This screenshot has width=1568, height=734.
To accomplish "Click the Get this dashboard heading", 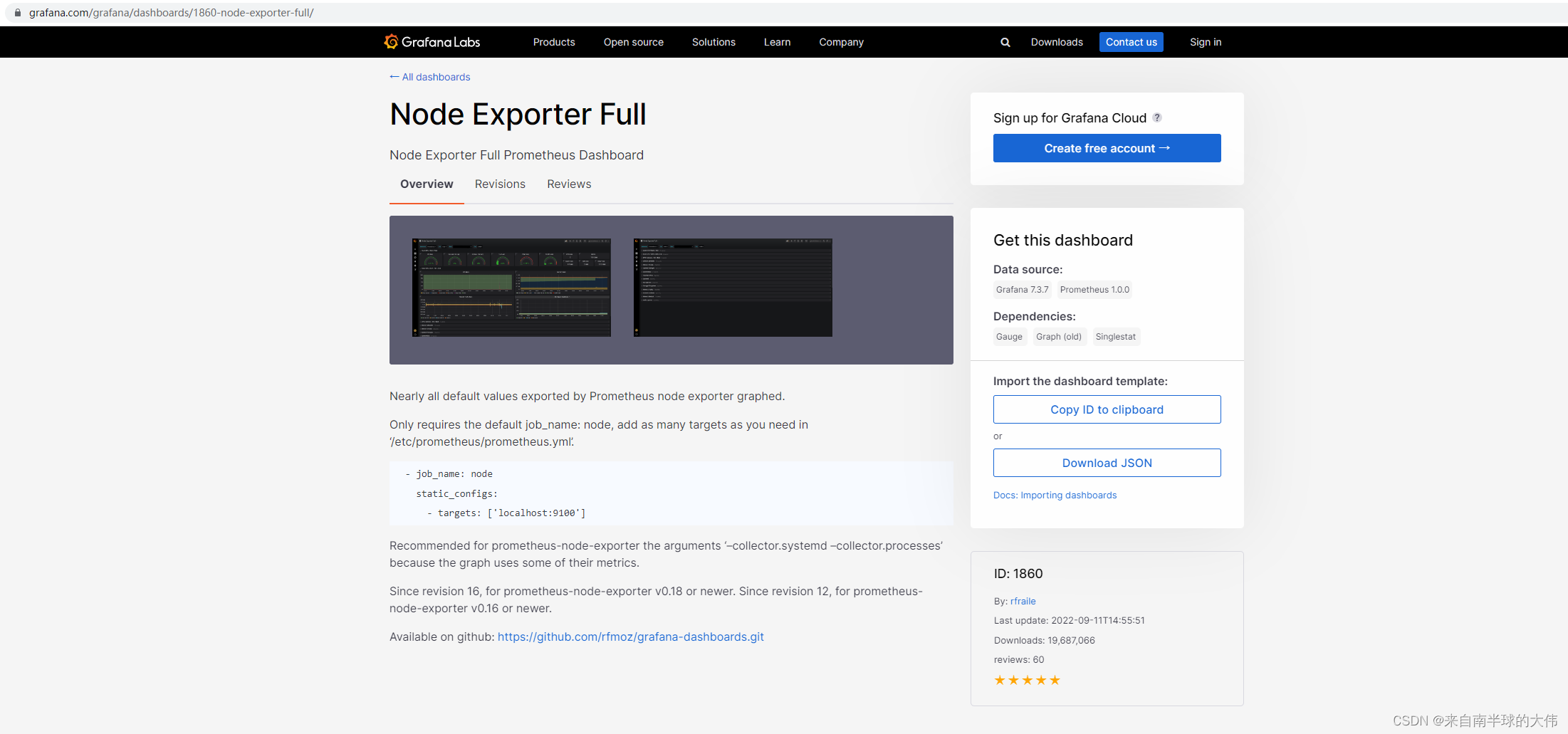I will click(x=1063, y=241).
